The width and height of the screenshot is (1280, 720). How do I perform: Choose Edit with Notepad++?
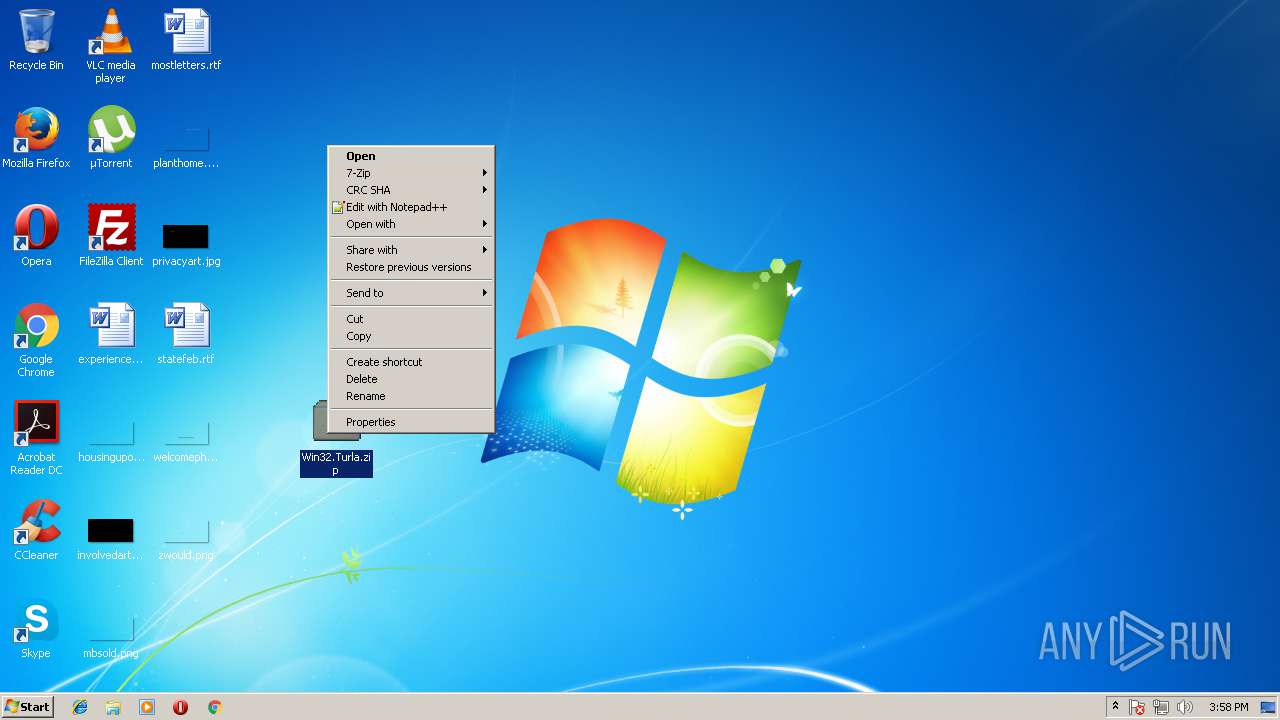[x=412, y=207]
